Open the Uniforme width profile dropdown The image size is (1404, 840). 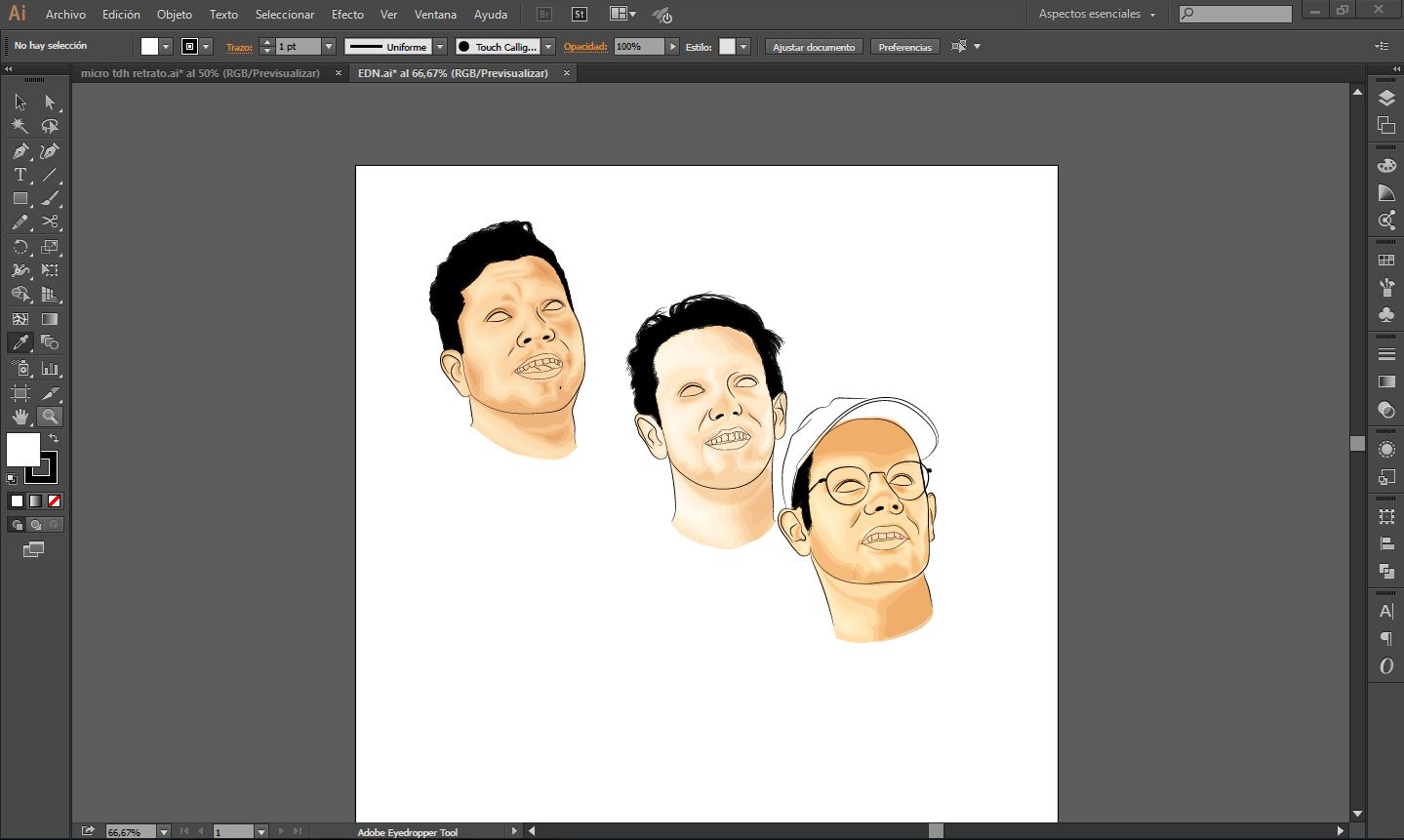point(440,47)
